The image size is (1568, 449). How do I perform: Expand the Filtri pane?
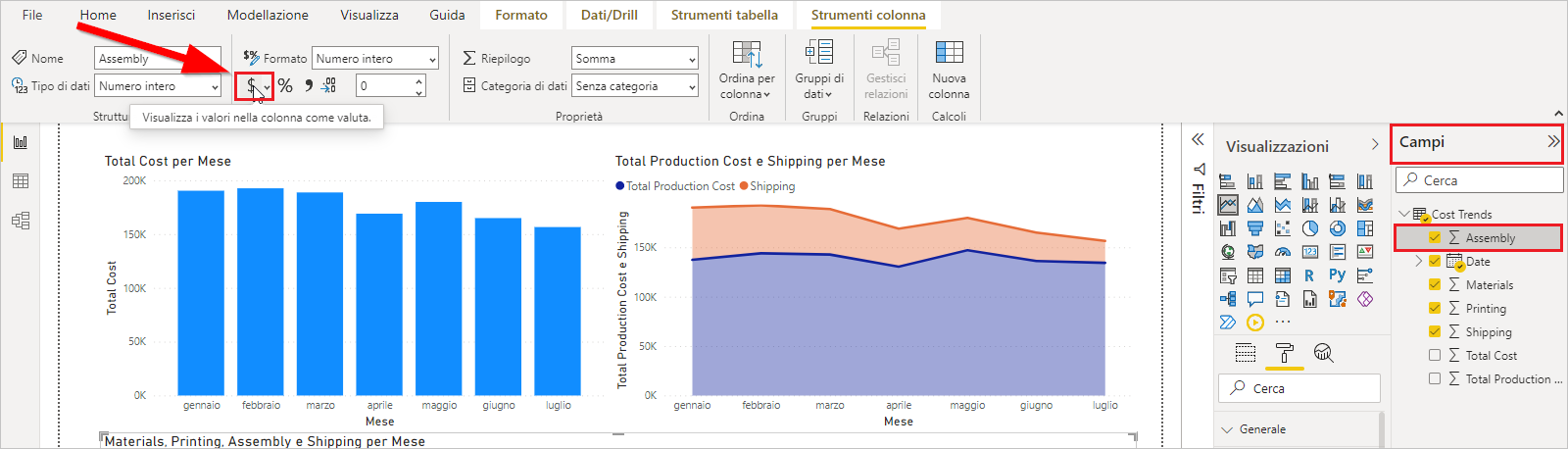point(1198,140)
